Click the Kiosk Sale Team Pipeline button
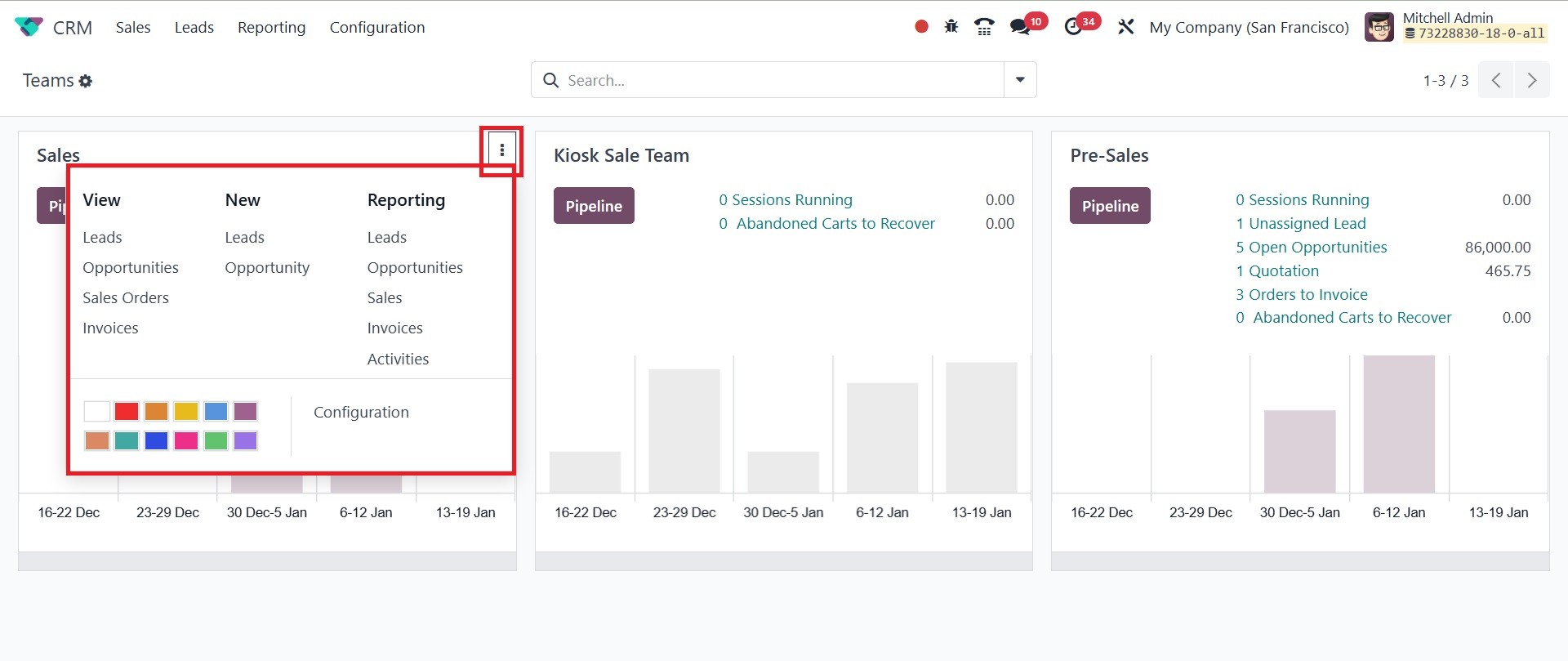Screen dimensions: 1568x661 (594, 206)
